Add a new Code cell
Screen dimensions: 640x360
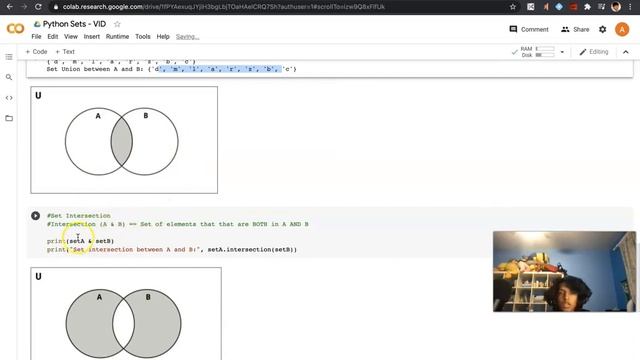[x=36, y=51]
